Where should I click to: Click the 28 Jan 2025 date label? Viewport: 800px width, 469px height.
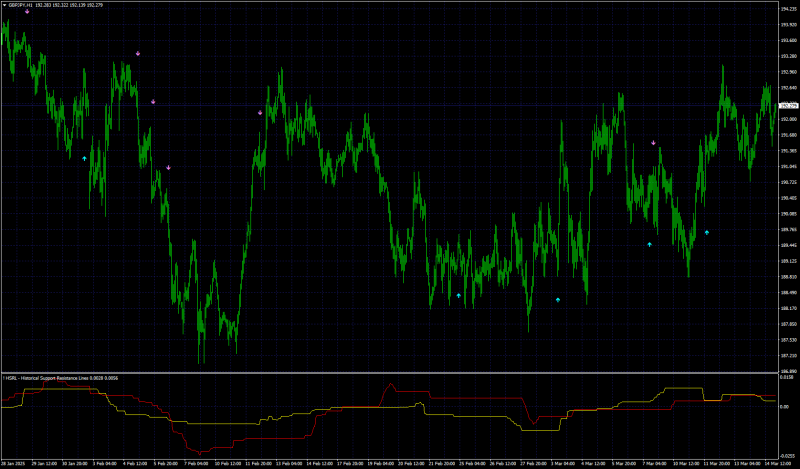coord(13,464)
